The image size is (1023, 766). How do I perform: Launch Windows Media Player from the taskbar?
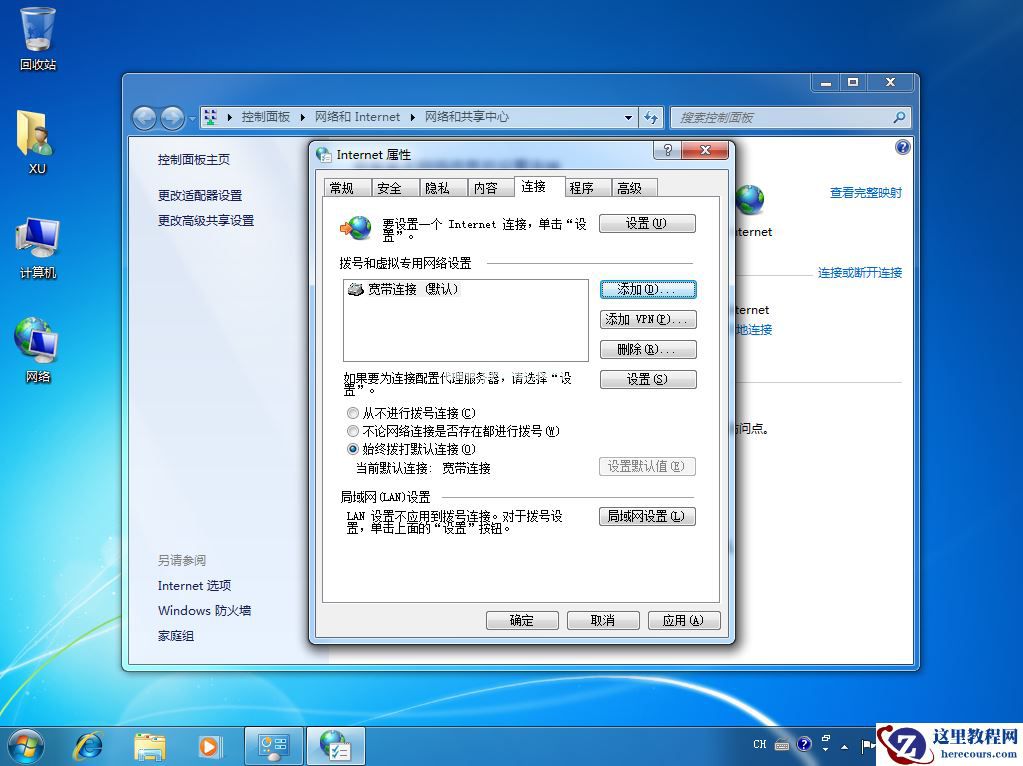(x=209, y=745)
